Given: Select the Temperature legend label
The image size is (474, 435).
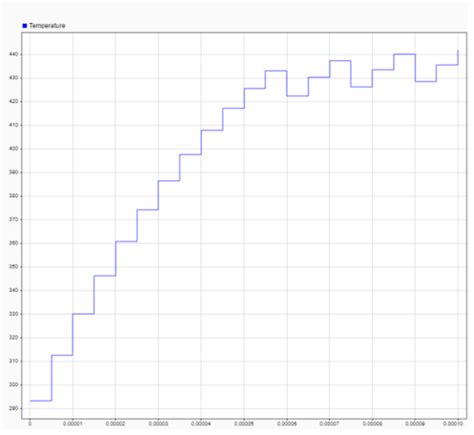Looking at the screenshot, I should click(47, 26).
